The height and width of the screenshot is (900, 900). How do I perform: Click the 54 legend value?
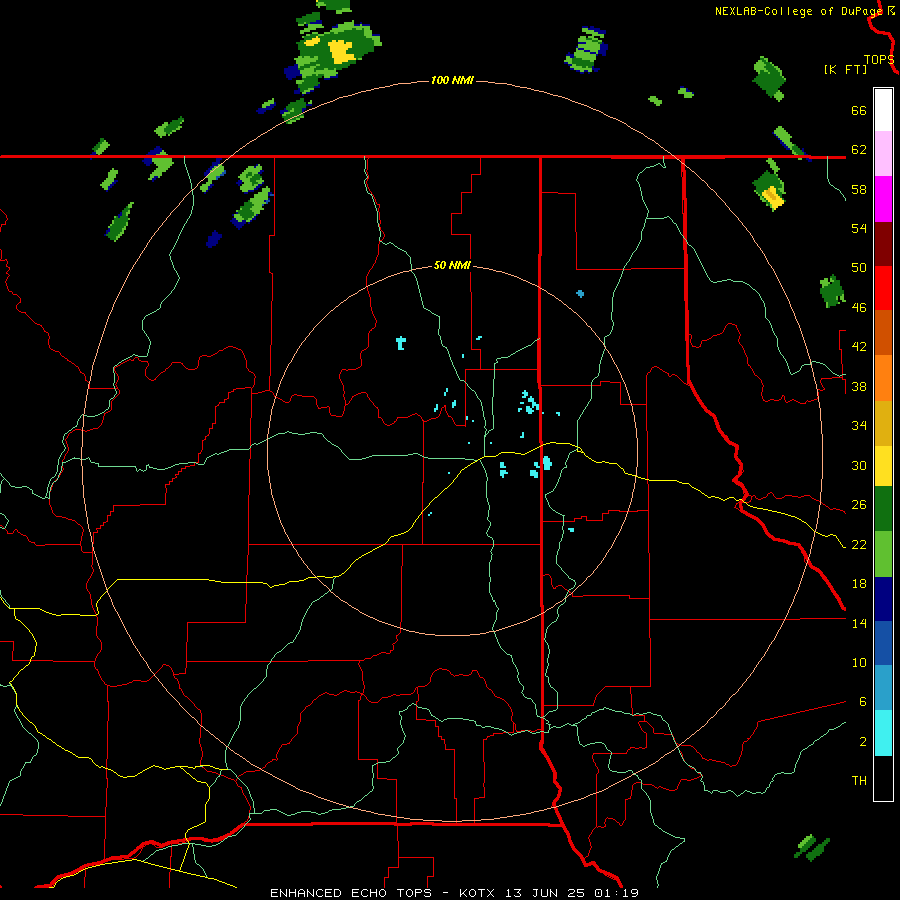pos(859,228)
